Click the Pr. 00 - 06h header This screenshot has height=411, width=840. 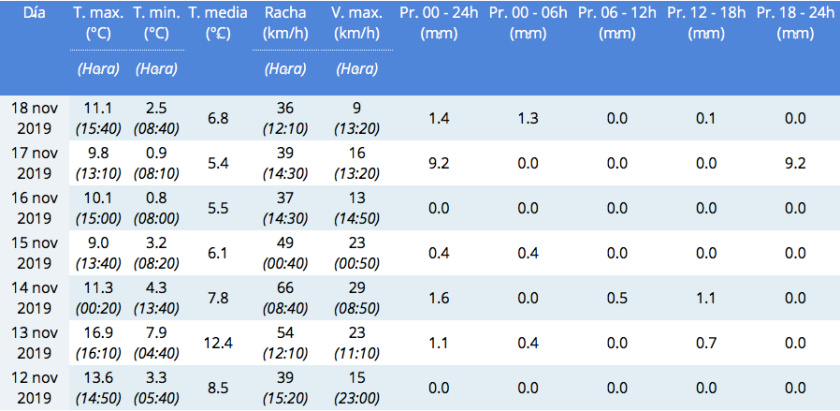528,24
